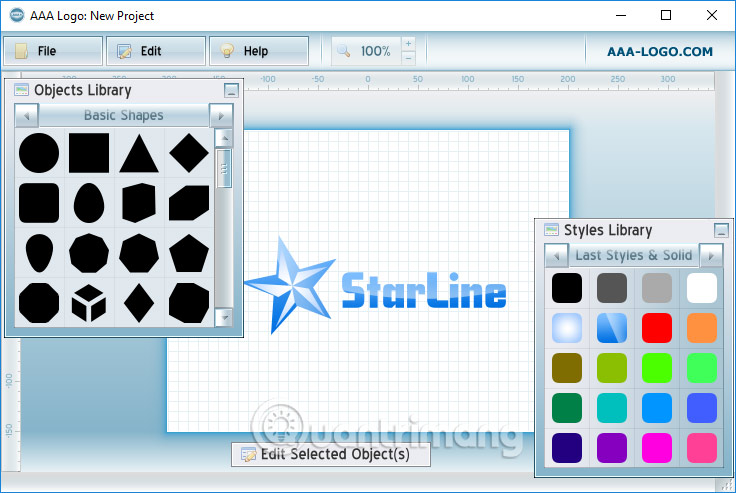The width and height of the screenshot is (736, 493).
Task: Select the narrow rhombus shape in bottom row
Action: coord(139,303)
